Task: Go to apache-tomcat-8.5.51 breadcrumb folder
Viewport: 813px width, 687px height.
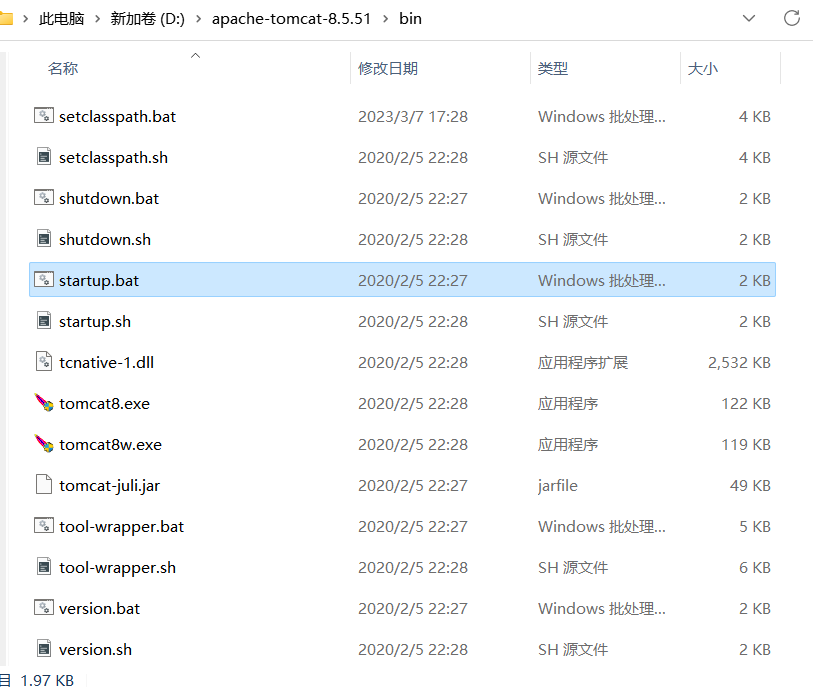Action: [291, 19]
